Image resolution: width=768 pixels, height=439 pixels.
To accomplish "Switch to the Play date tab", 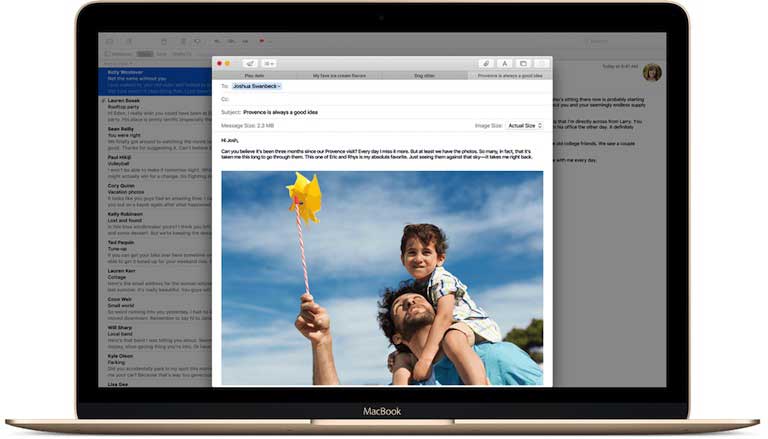I will (254, 75).
